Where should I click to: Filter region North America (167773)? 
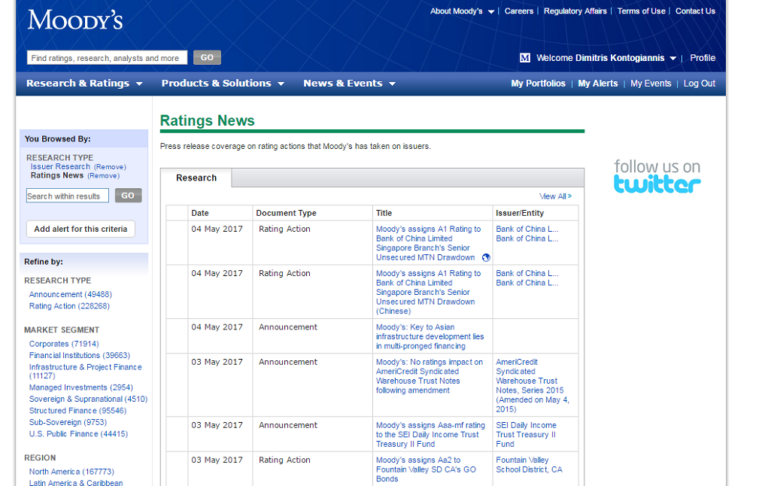pos(72,472)
